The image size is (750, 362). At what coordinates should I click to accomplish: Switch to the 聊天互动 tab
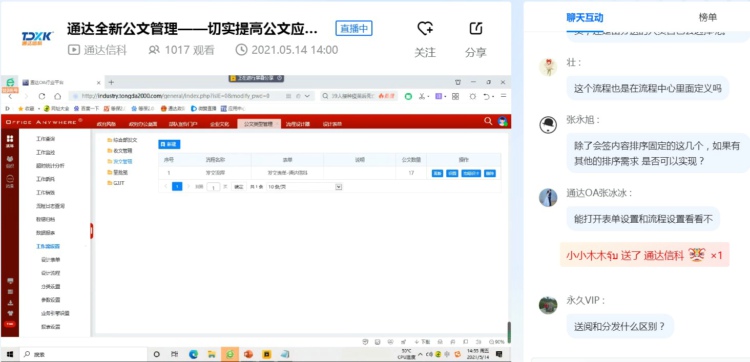[x=585, y=18]
